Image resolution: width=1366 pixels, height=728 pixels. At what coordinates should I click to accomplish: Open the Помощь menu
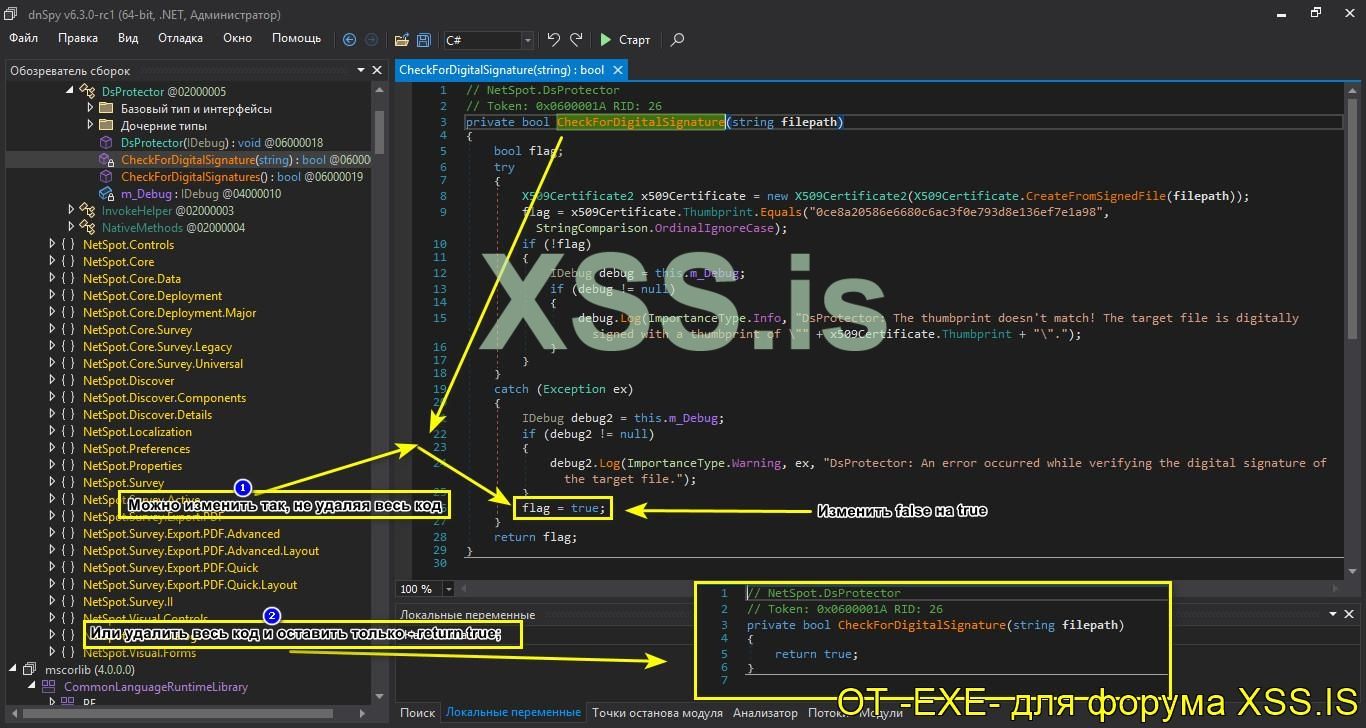(297, 38)
